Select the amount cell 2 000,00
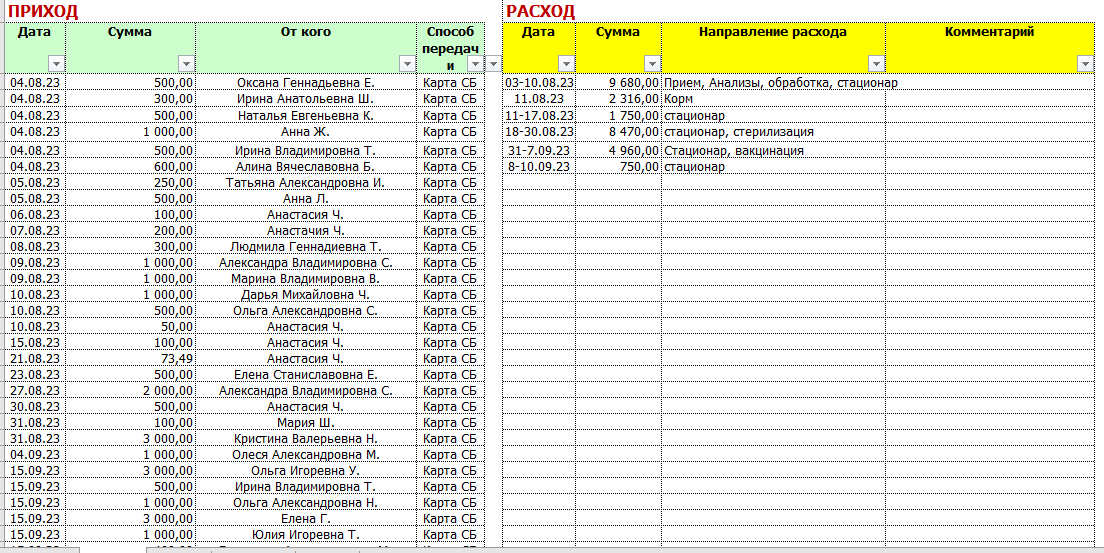1104x553 pixels. click(x=131, y=390)
